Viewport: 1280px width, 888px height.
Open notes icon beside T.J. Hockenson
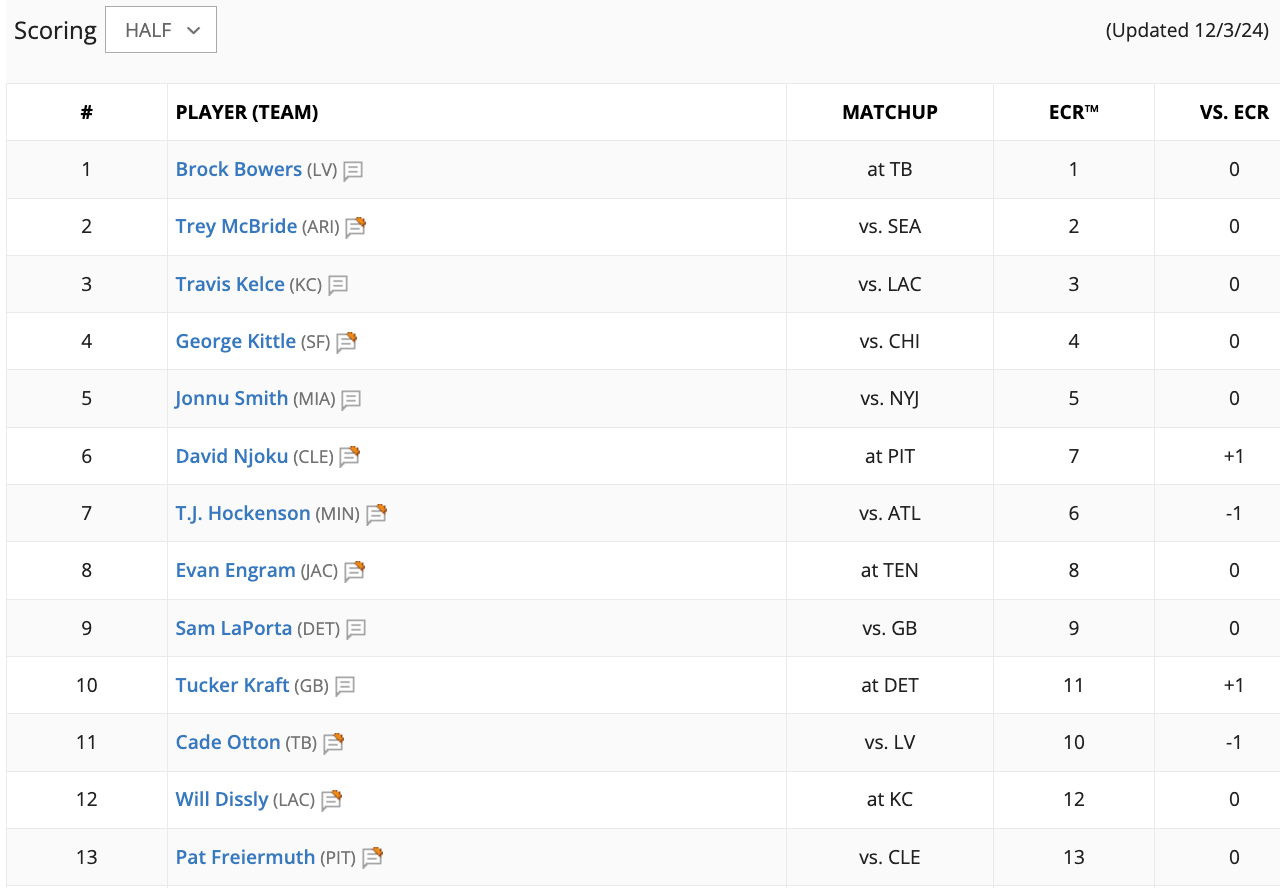click(x=376, y=514)
